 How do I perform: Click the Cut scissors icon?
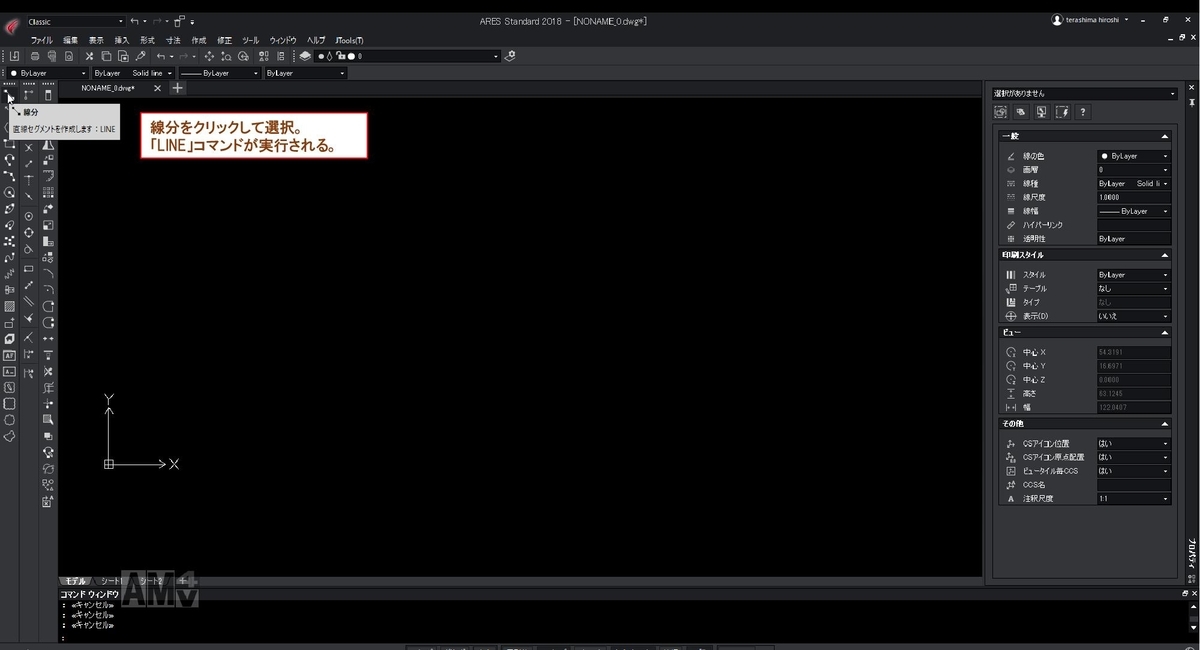(x=89, y=56)
